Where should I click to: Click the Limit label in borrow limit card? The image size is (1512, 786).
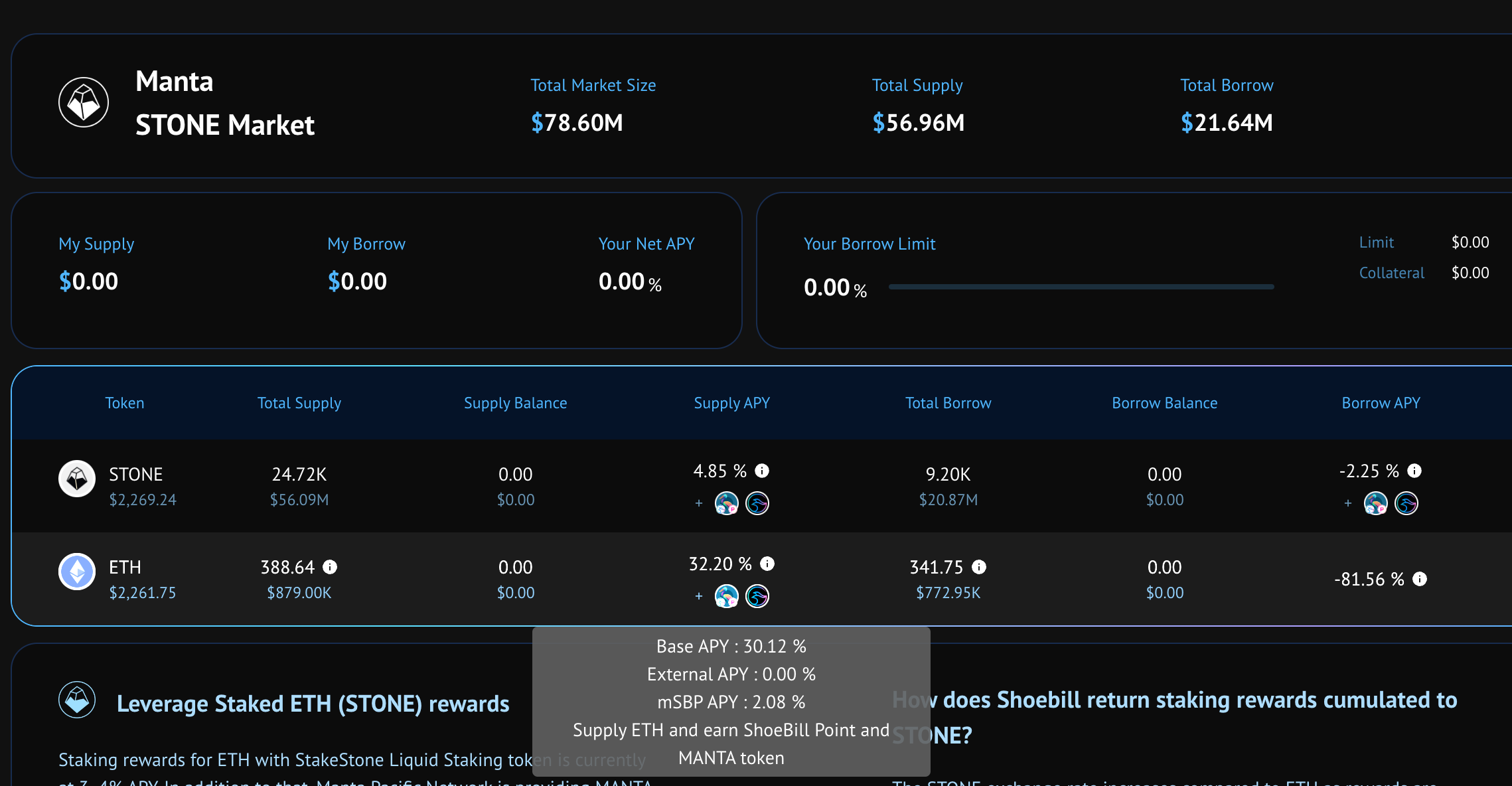(x=1377, y=242)
